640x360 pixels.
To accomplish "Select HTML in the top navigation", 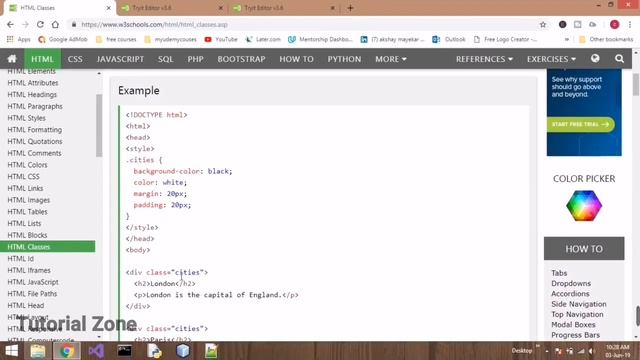I will tap(42, 59).
